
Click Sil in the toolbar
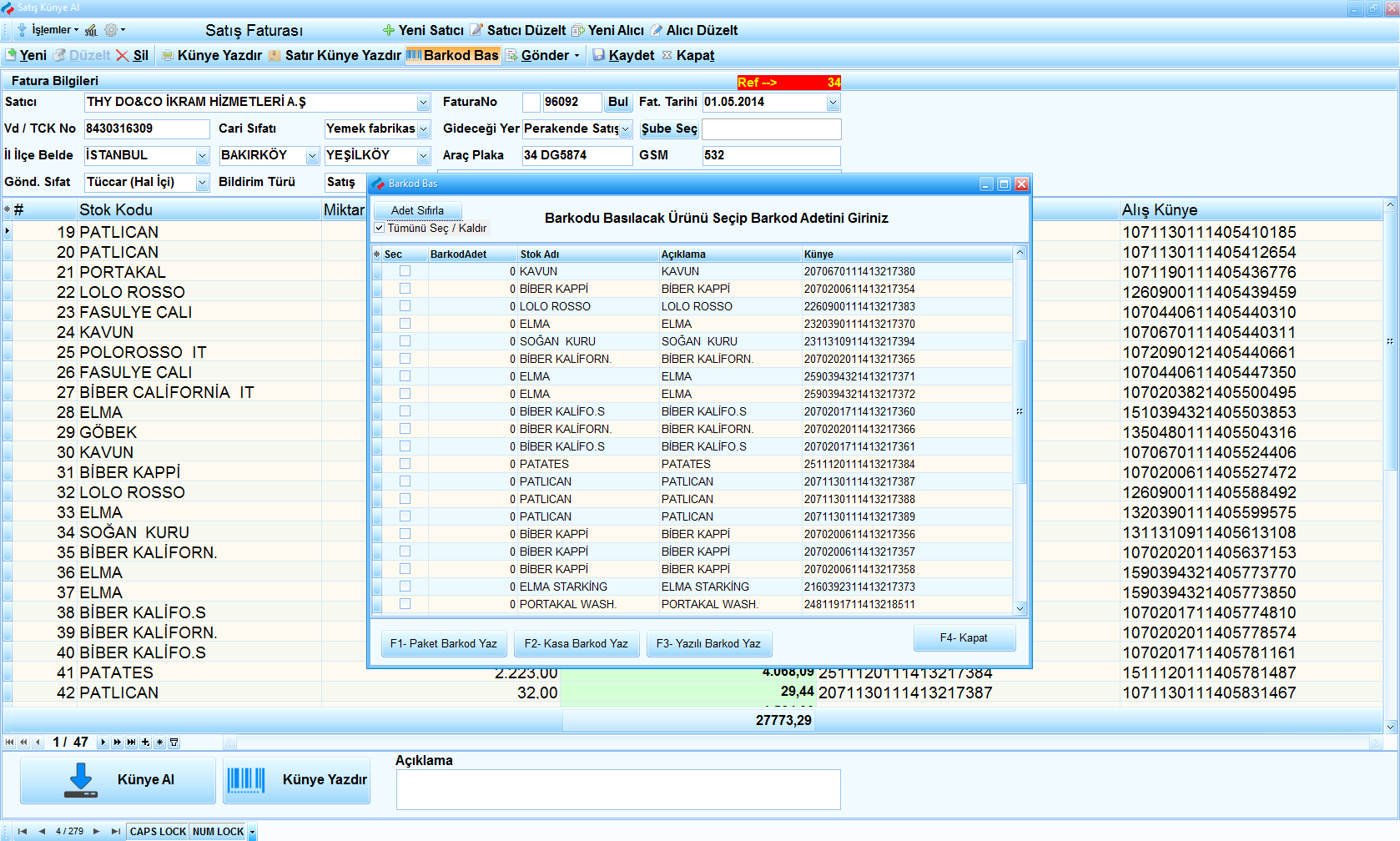click(x=133, y=55)
